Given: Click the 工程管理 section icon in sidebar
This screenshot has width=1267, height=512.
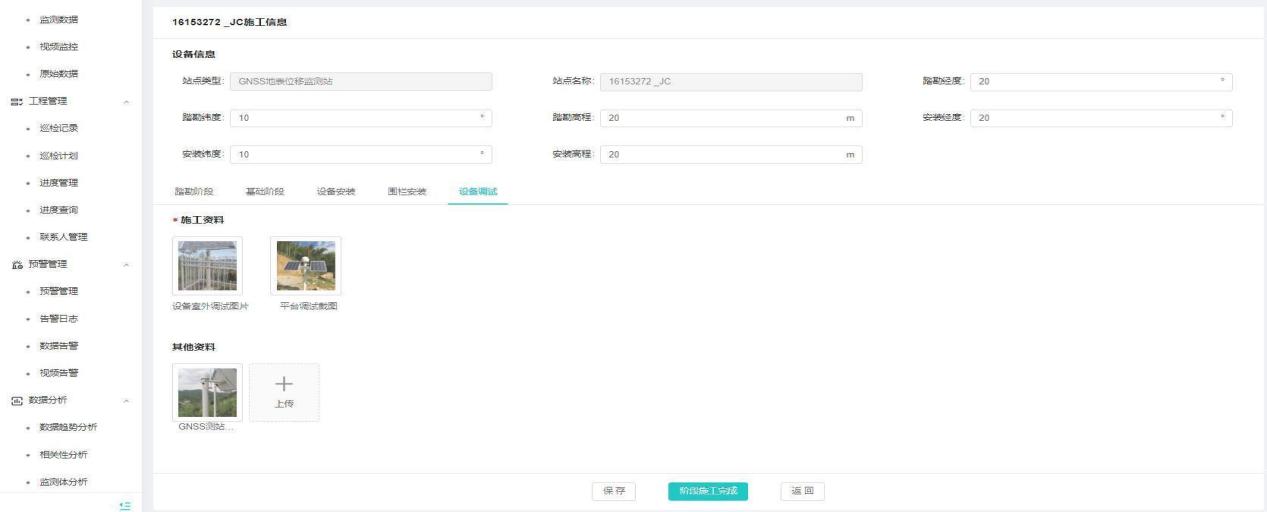Looking at the screenshot, I should pos(15,101).
